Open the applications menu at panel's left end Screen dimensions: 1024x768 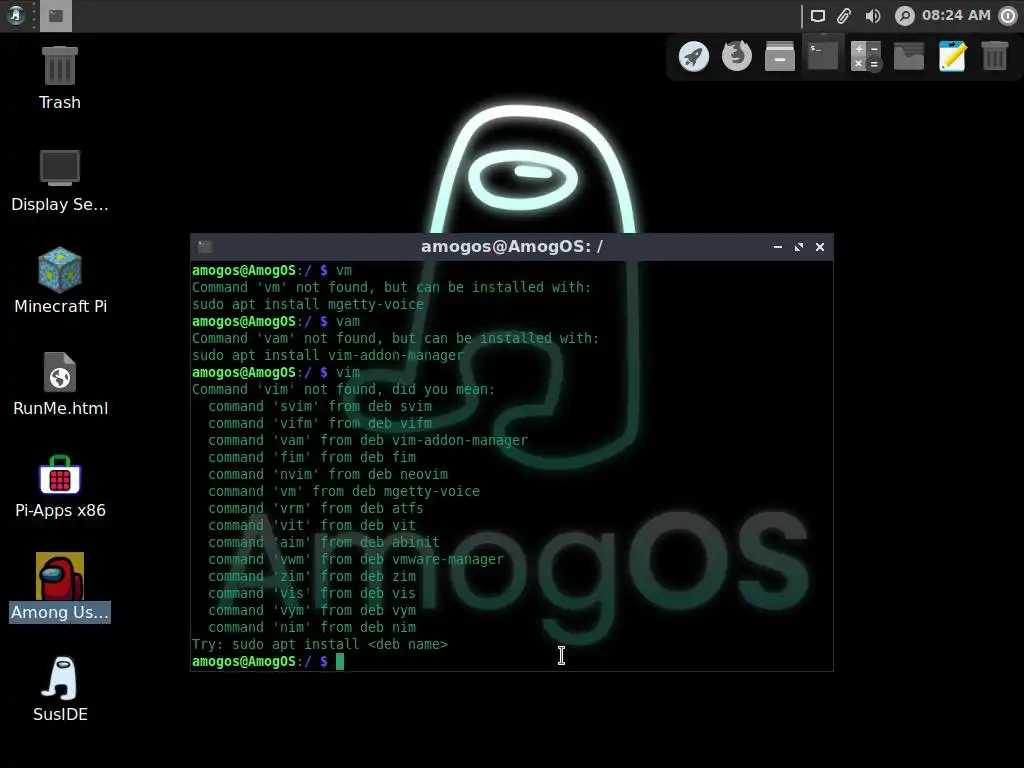(x=16, y=16)
